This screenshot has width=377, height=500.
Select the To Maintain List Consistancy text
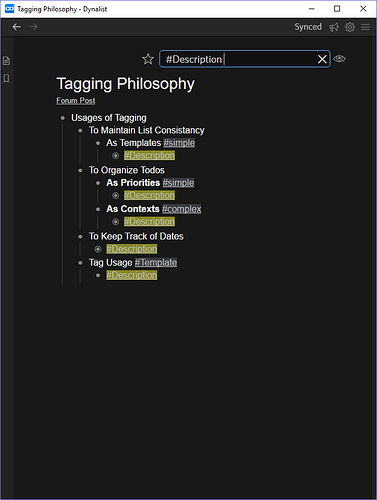point(146,130)
